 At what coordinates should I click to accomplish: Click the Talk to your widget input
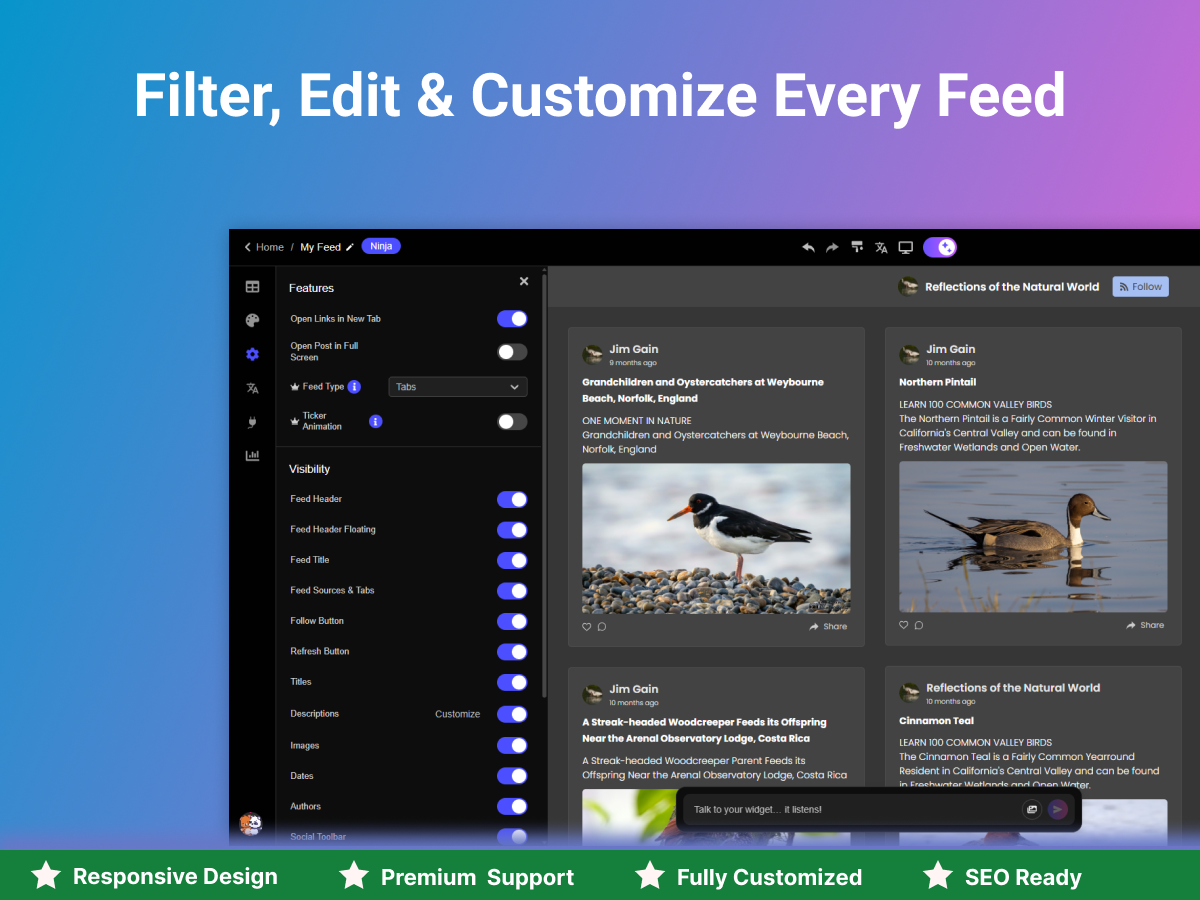pos(850,810)
